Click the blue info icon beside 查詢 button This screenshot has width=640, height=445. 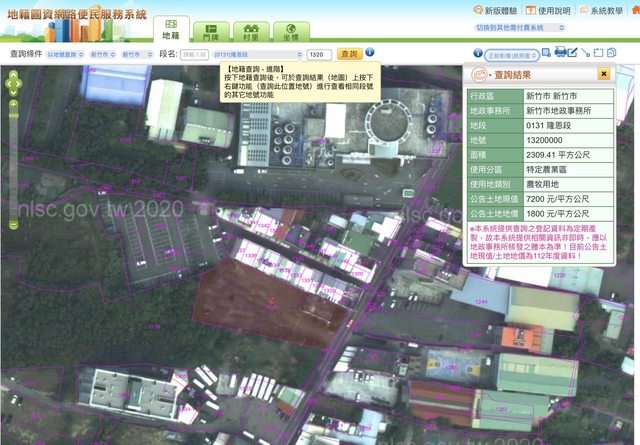(369, 52)
